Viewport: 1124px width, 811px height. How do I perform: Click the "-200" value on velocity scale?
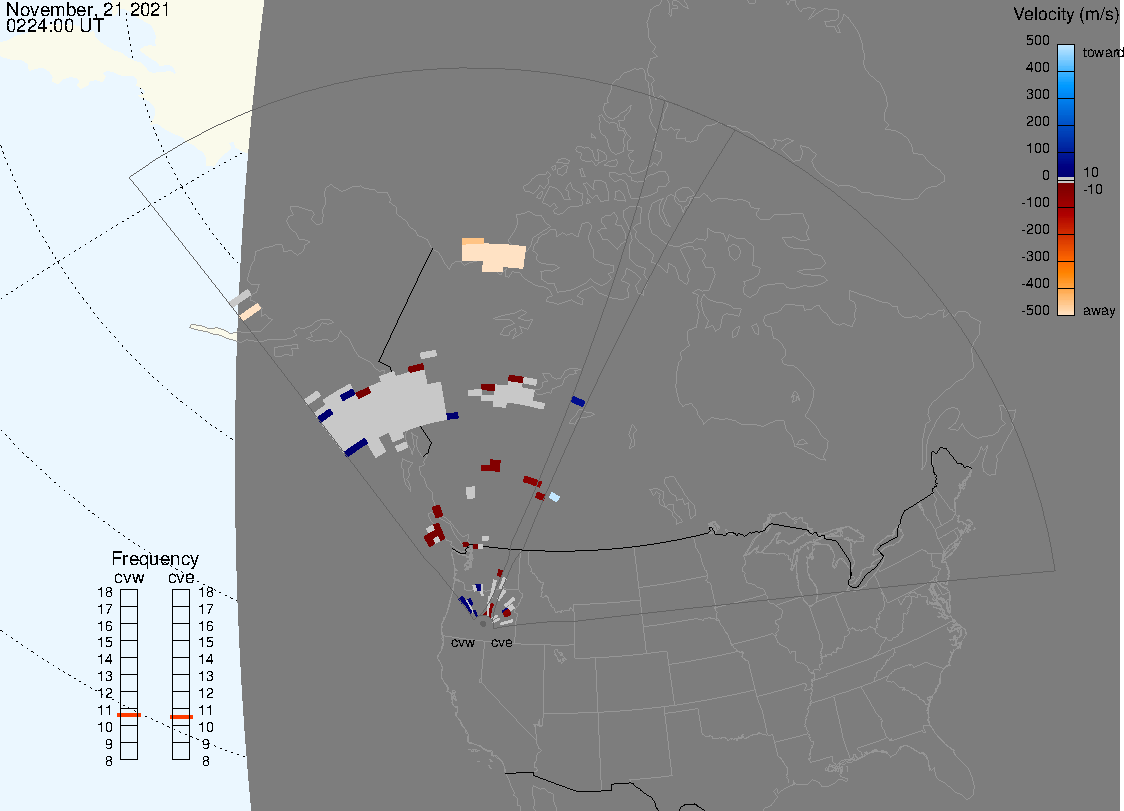pyautogui.click(x=1035, y=229)
